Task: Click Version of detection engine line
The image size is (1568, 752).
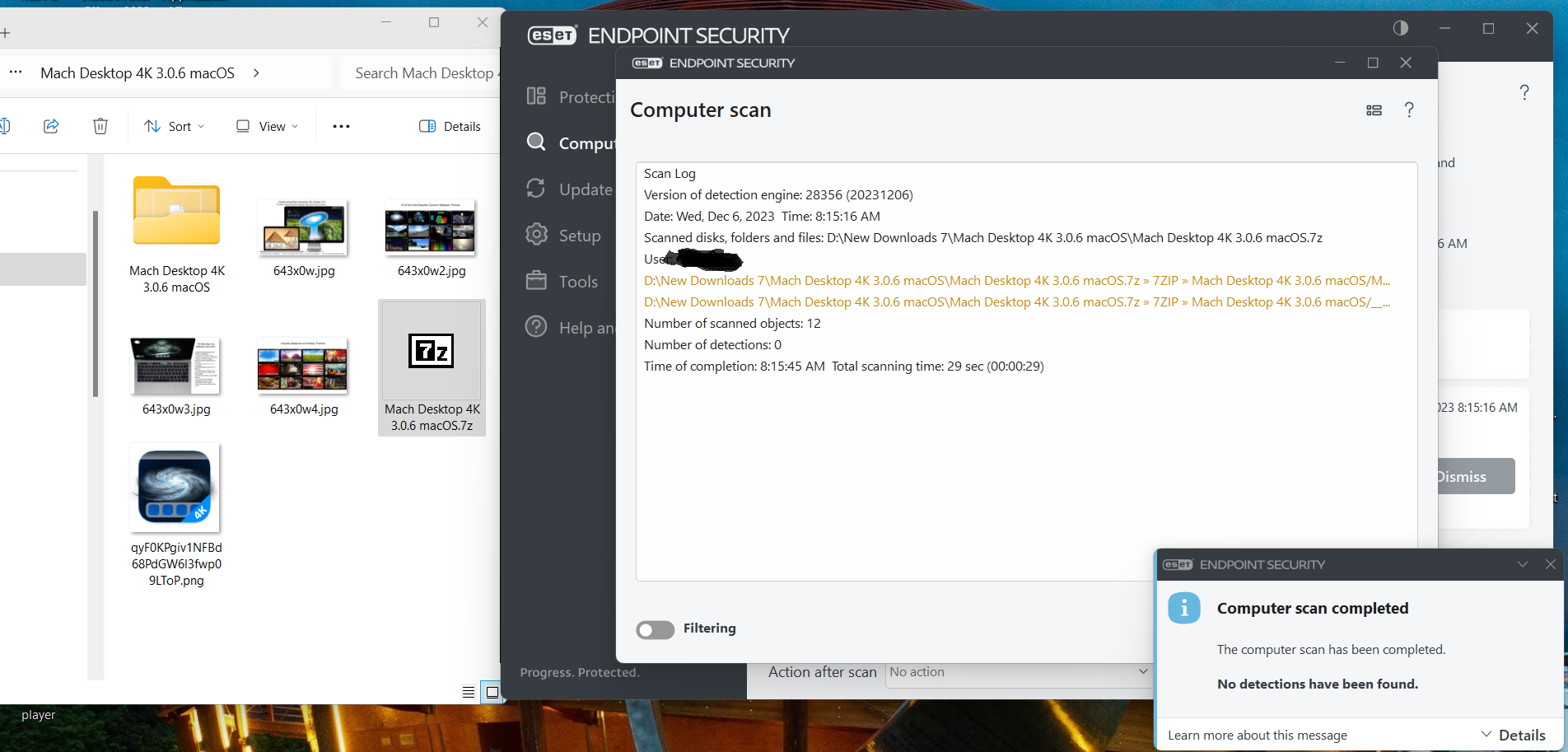Action: pos(778,195)
